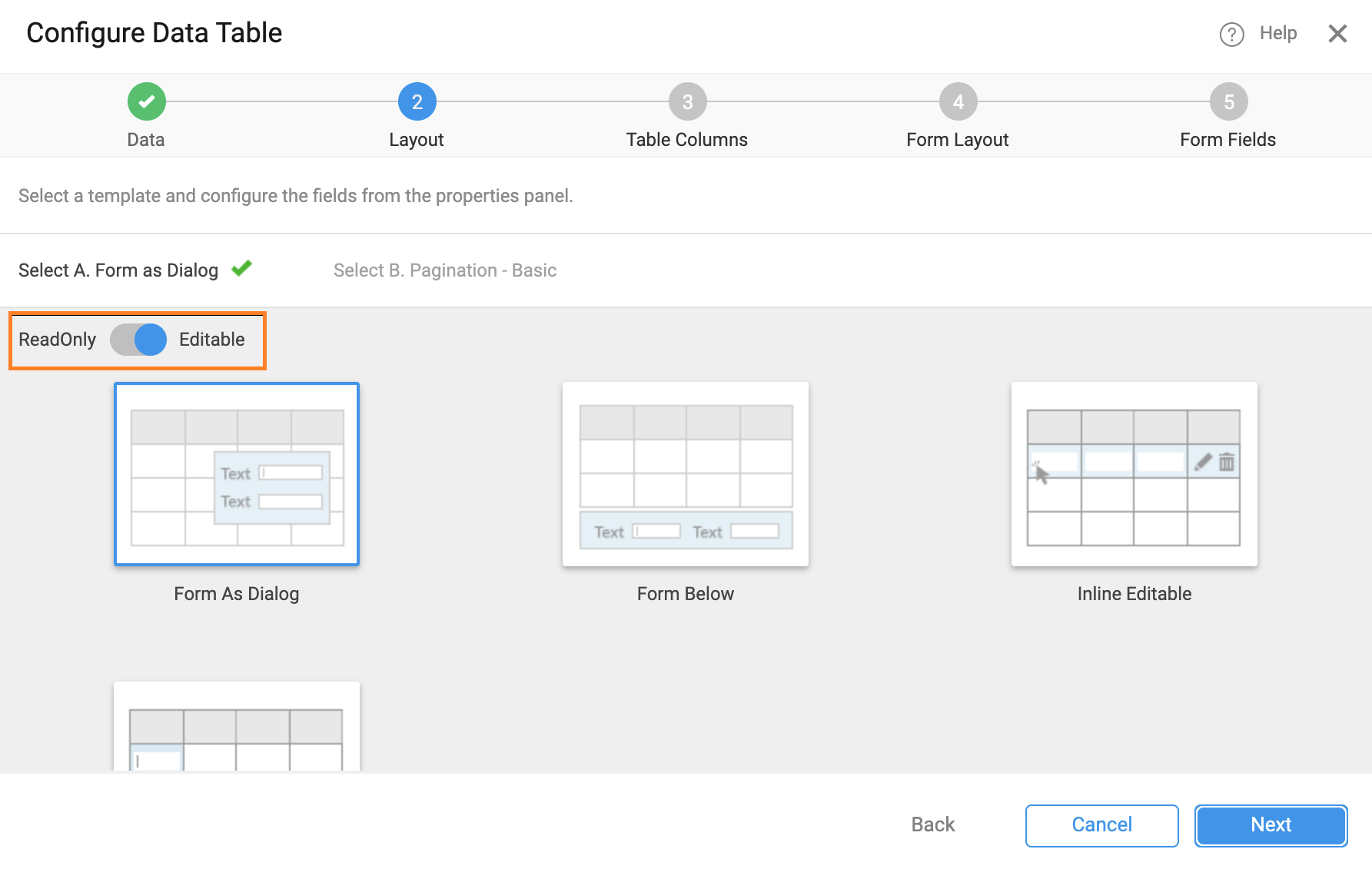Open the Help icon
Screen dimensions: 1372x869
pyautogui.click(x=1231, y=34)
